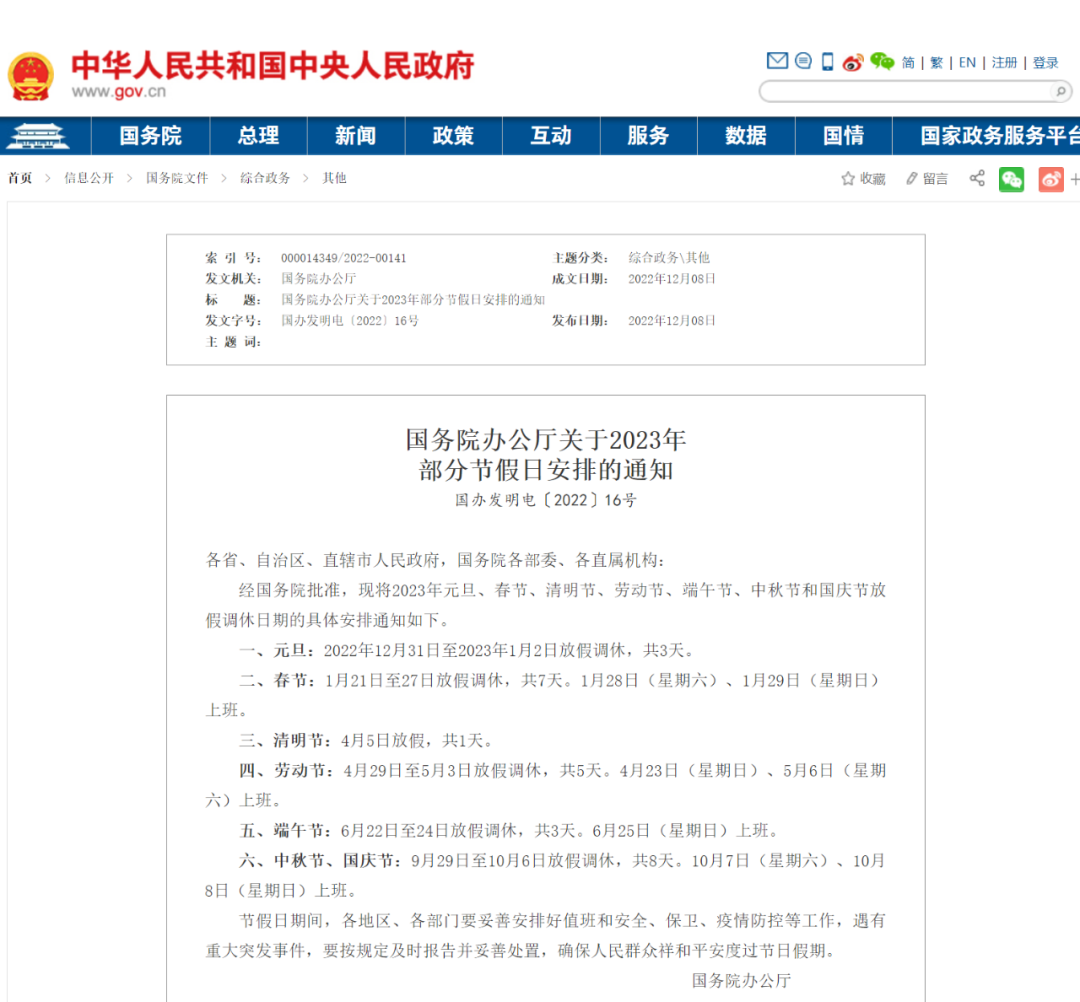Click 综合政务\其他 subject category value
The height and width of the screenshot is (1002, 1080).
[x=669, y=258]
